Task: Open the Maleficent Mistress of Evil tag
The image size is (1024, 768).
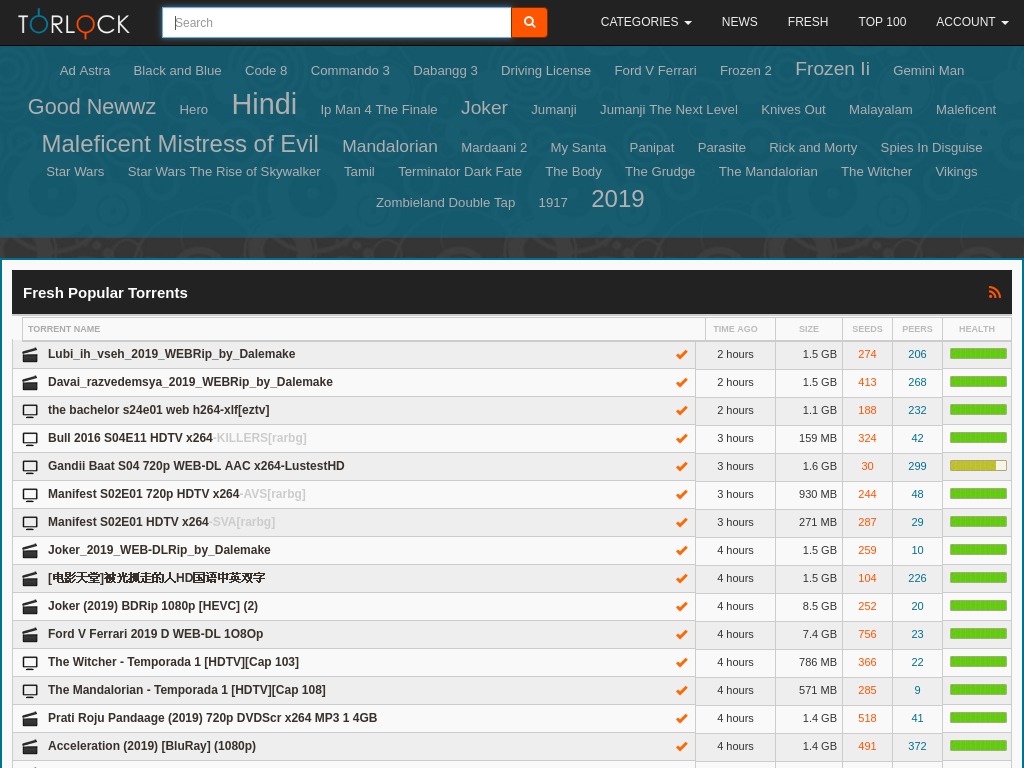Action: (x=180, y=144)
